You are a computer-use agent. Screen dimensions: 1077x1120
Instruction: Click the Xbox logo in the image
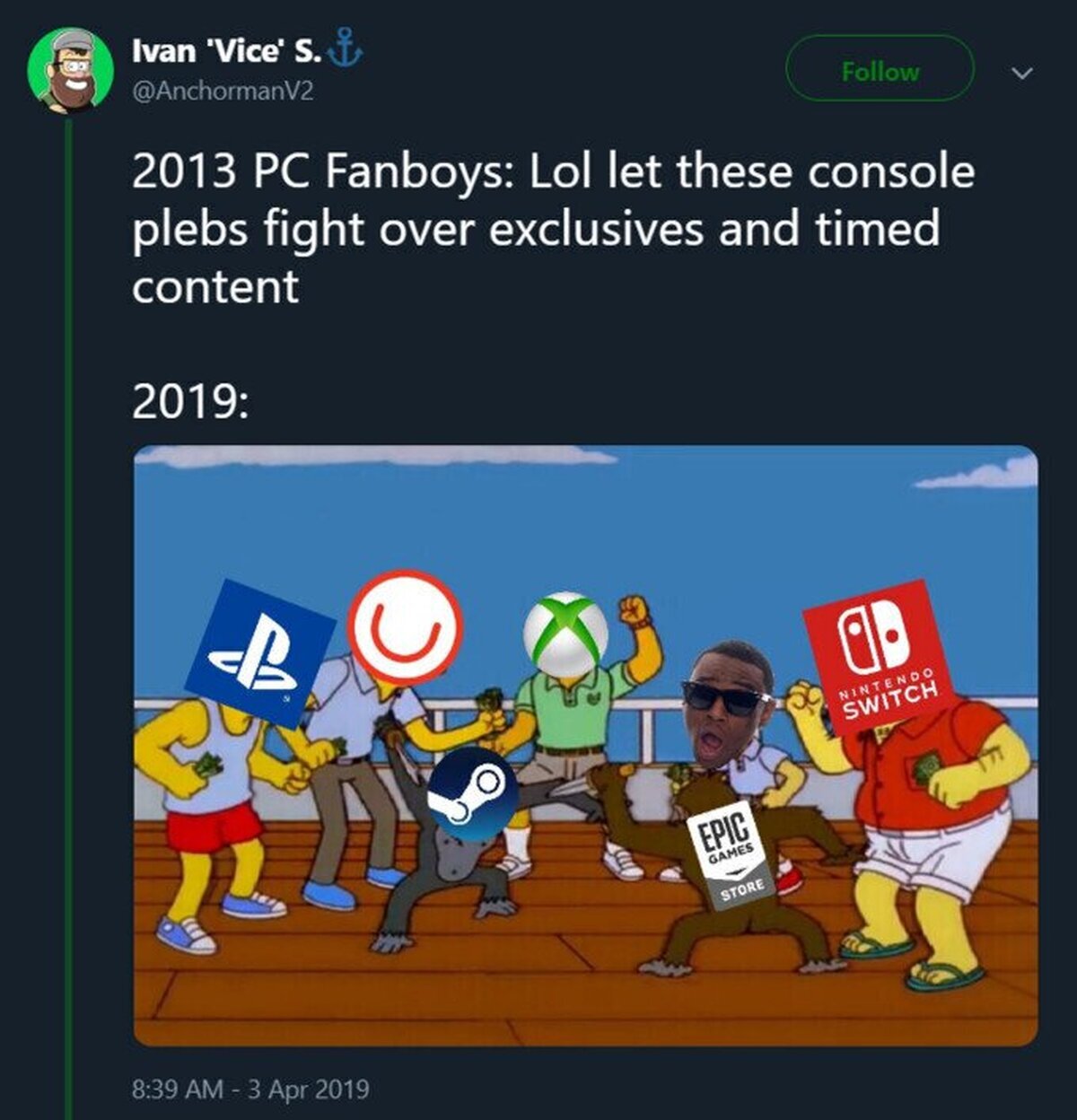click(565, 634)
